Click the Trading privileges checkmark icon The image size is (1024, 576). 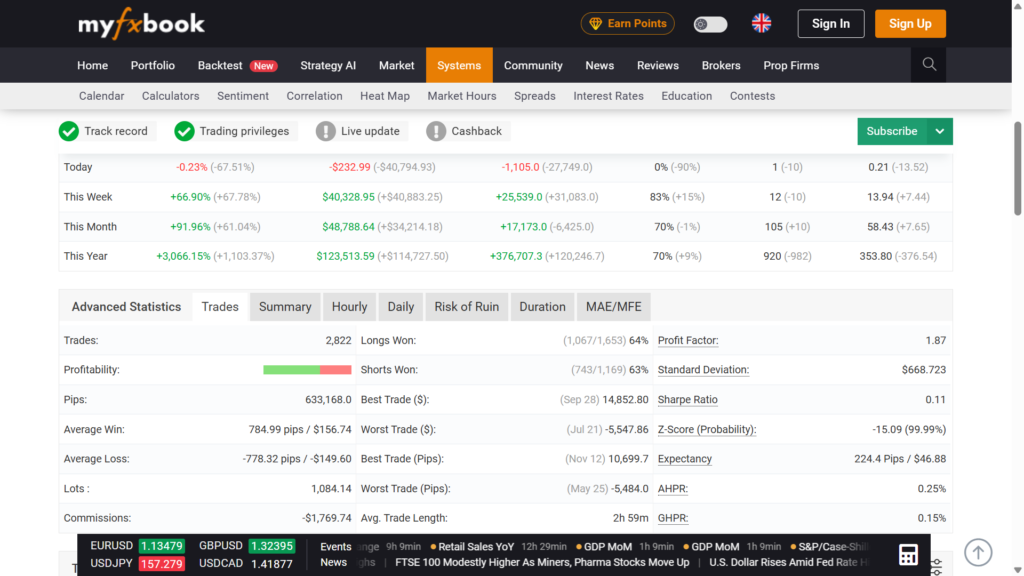(184, 131)
